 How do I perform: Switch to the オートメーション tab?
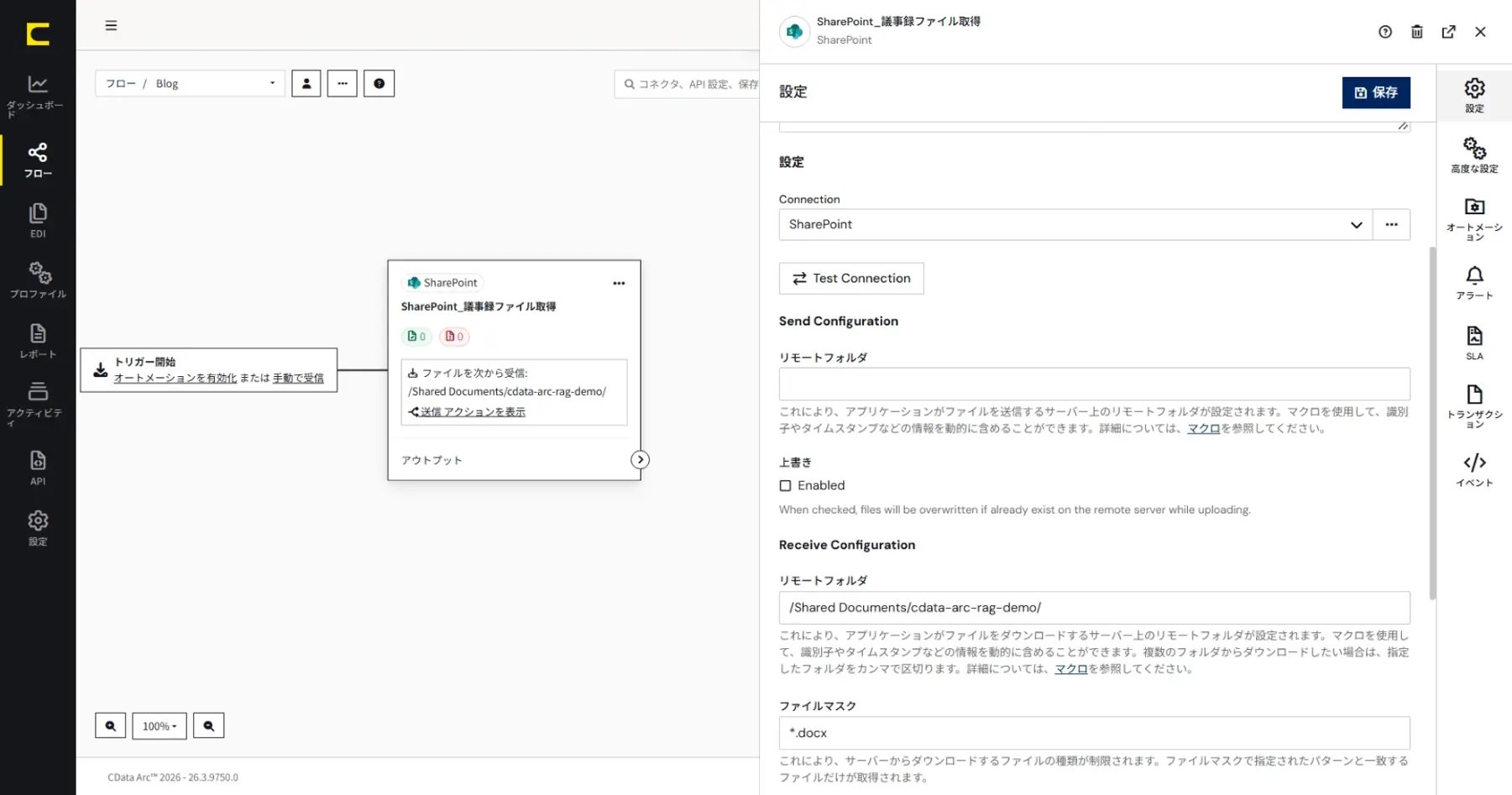click(1474, 218)
